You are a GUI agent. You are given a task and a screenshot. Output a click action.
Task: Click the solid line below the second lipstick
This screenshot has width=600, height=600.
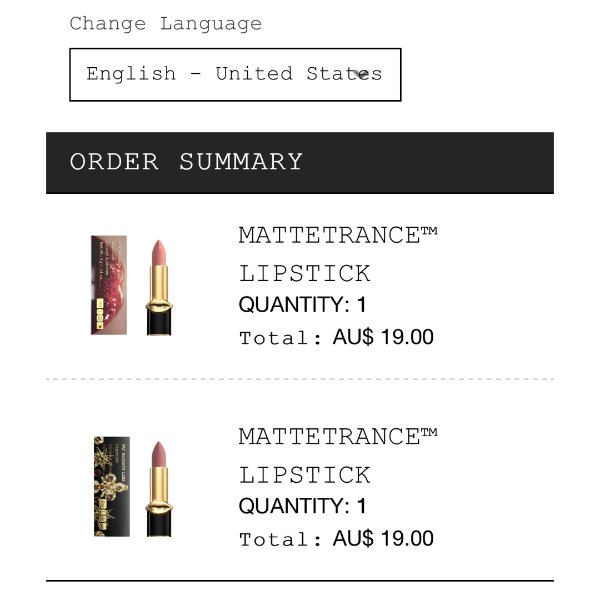pyautogui.click(x=299, y=580)
